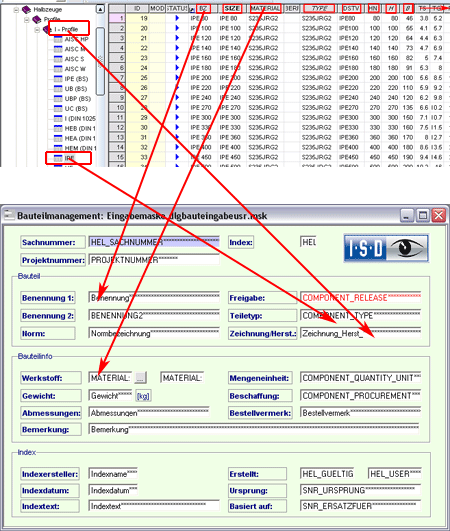Screen dimensions: 450x531
Task: Collapse the Halbzeuge tree node
Action: pos(16,10)
